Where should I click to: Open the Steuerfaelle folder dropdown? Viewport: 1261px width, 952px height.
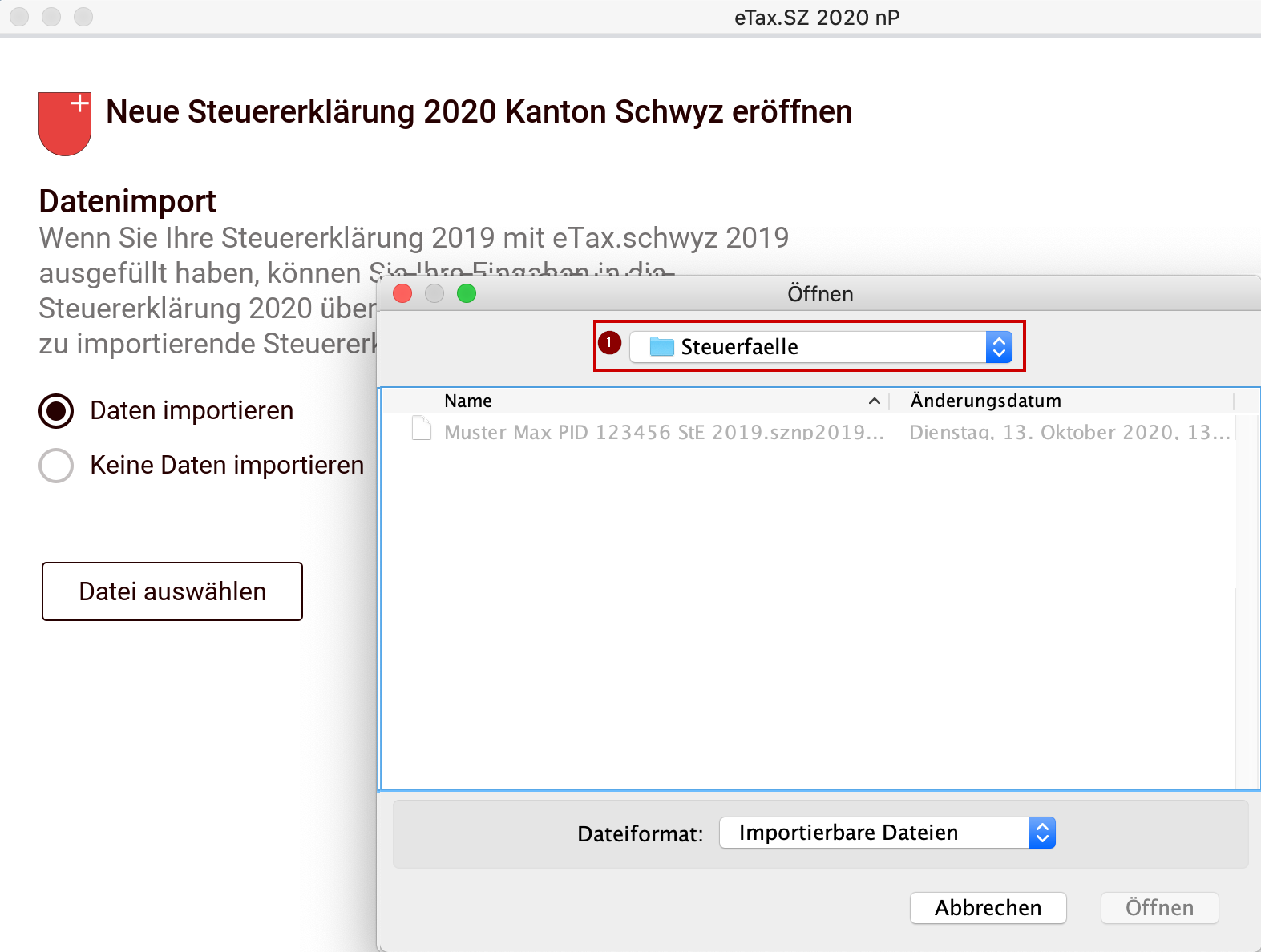point(821,347)
